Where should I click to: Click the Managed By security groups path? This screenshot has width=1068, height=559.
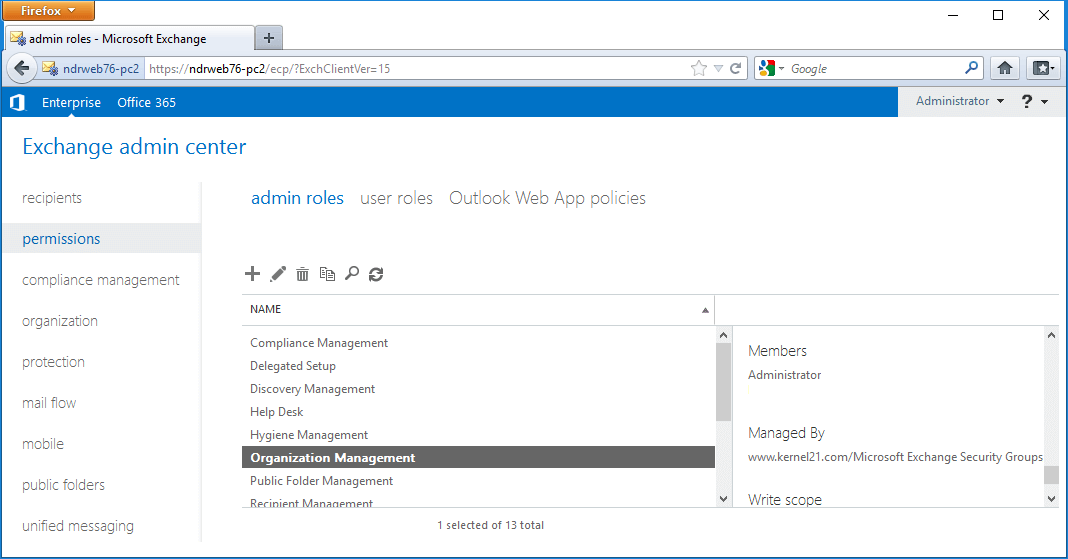(895, 457)
